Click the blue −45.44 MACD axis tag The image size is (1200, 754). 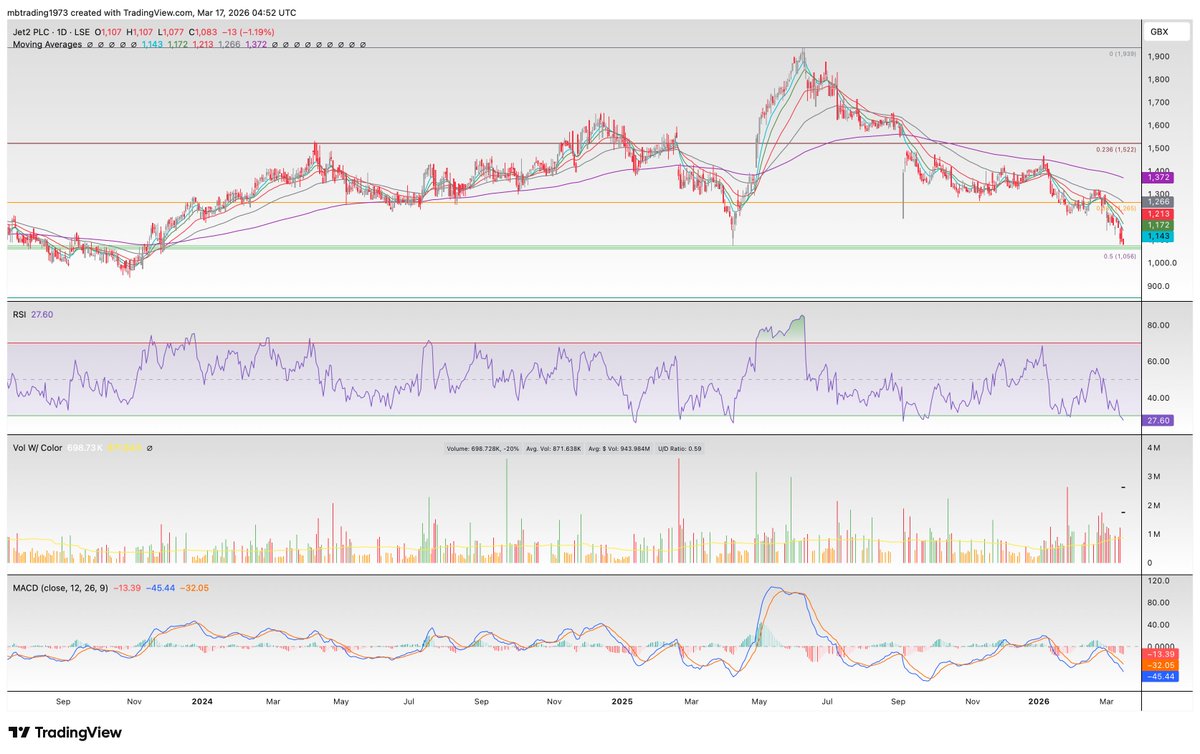[1161, 677]
